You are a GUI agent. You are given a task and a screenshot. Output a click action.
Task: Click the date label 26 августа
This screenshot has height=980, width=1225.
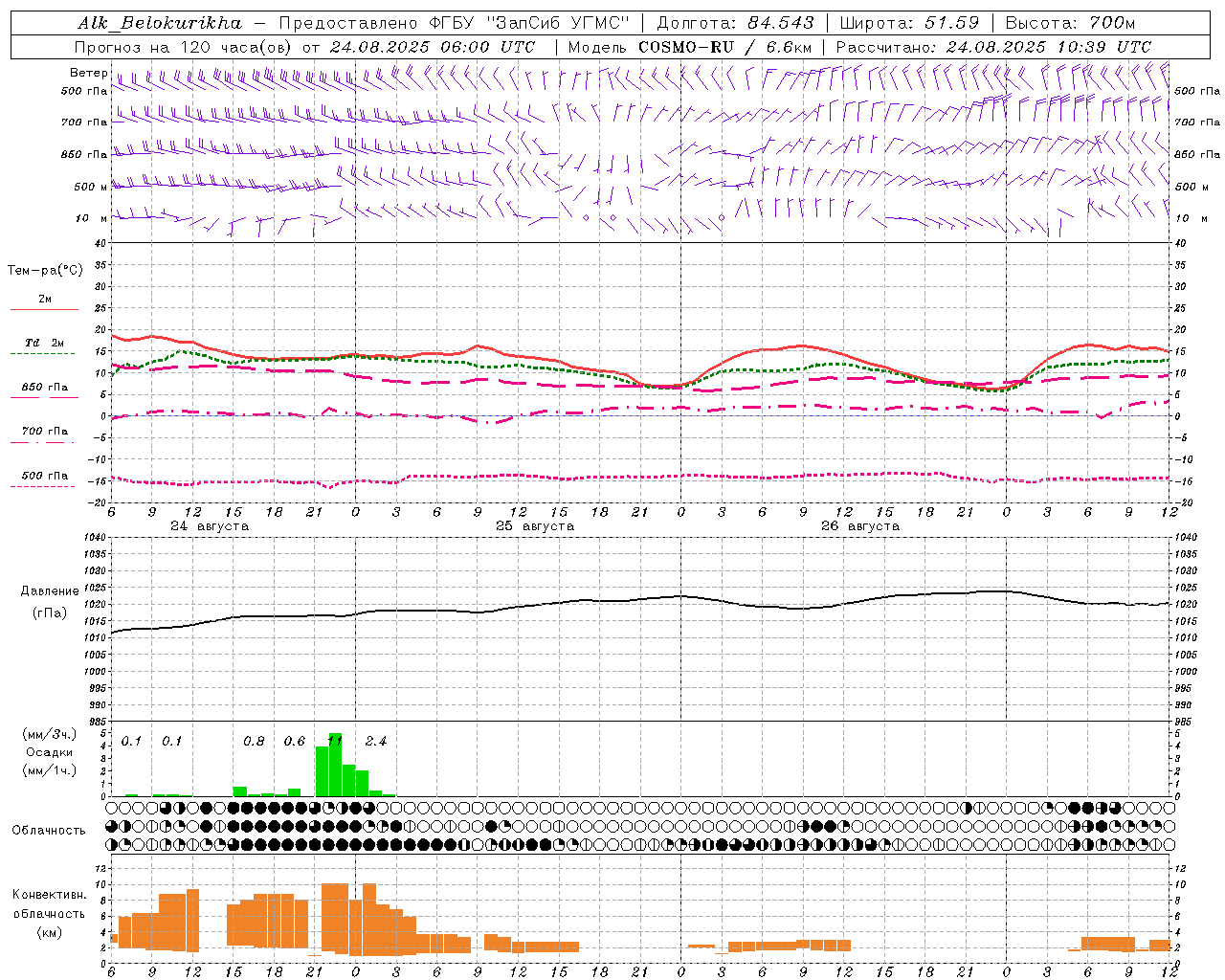(x=860, y=526)
